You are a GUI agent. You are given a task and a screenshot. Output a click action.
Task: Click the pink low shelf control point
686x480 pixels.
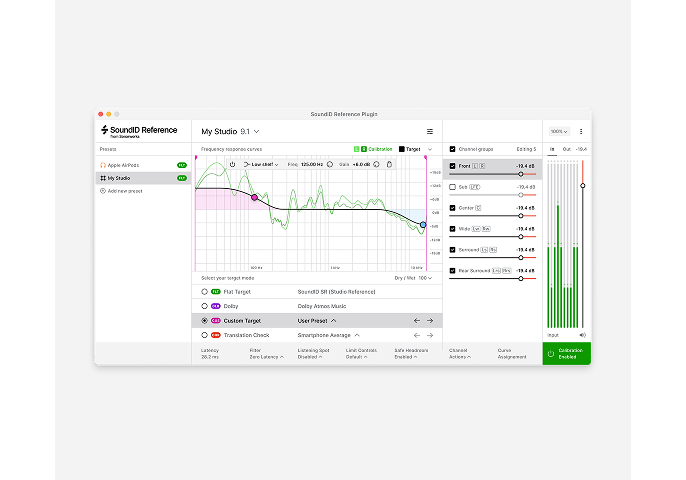pyautogui.click(x=254, y=198)
